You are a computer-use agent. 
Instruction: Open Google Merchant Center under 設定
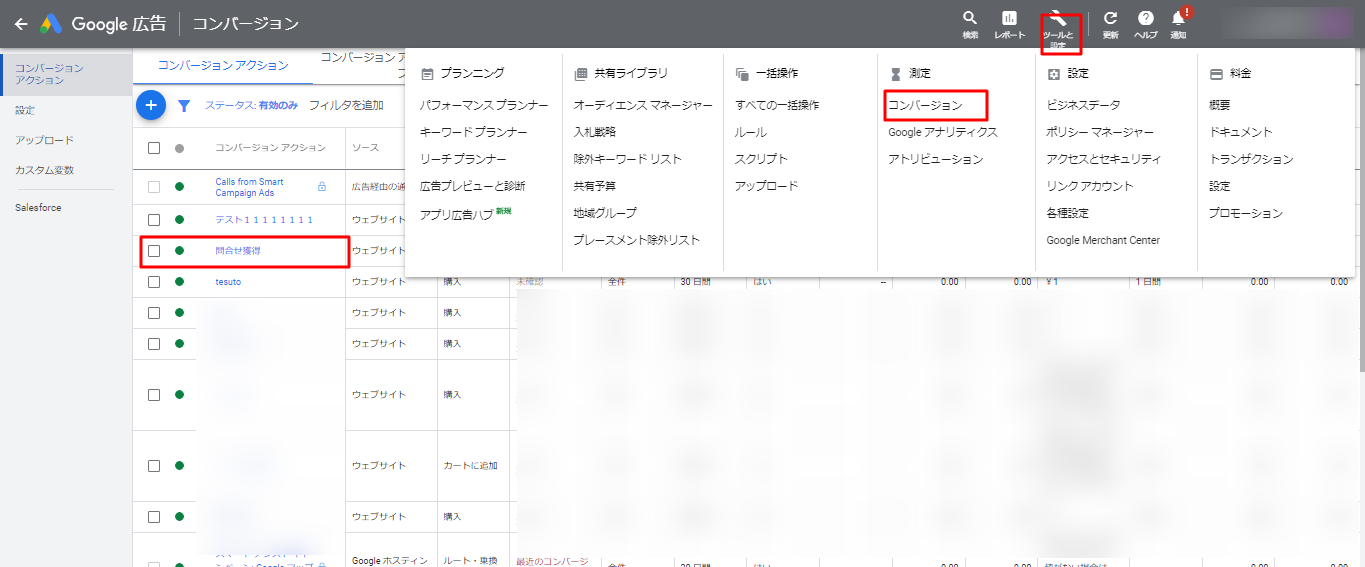point(1103,240)
